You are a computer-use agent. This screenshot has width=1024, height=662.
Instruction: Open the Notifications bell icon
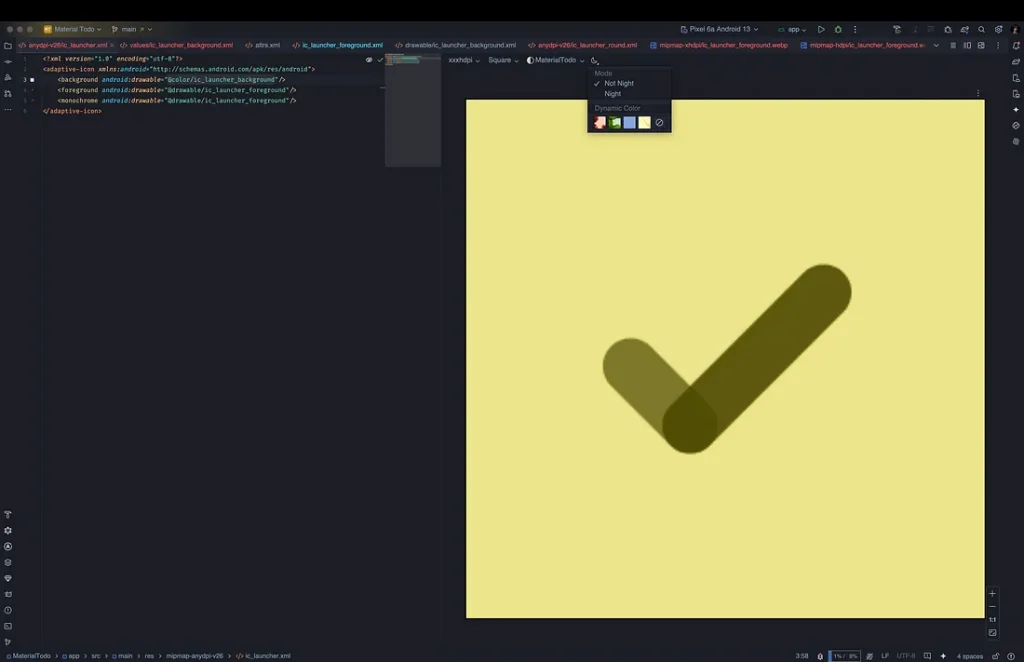click(1016, 46)
